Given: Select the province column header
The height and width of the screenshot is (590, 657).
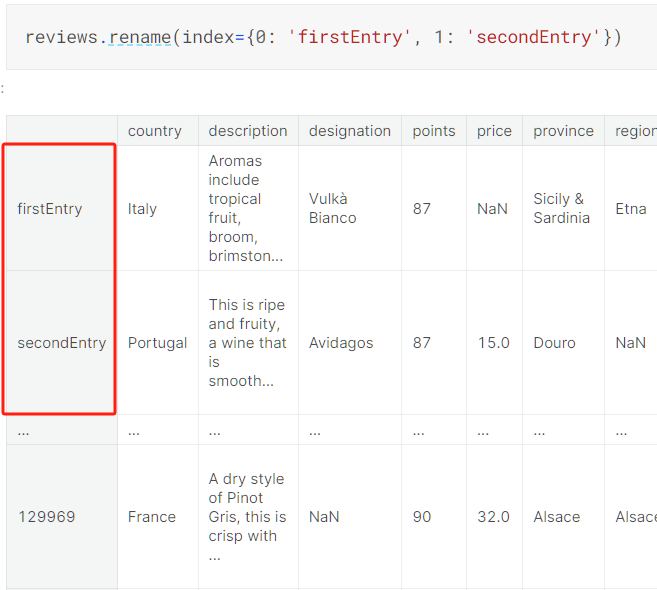Looking at the screenshot, I should point(563,131).
